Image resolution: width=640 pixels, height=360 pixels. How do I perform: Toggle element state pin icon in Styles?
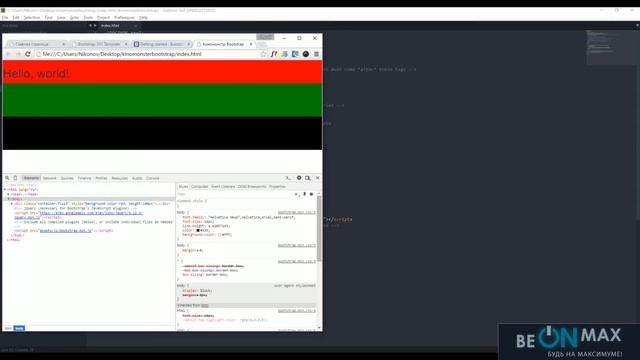(x=304, y=194)
